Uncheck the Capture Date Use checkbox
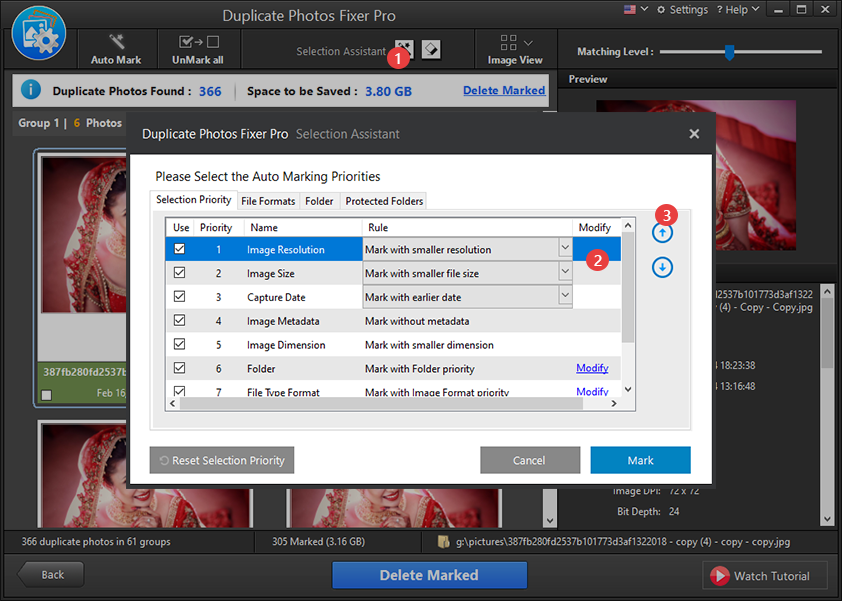 [179, 296]
